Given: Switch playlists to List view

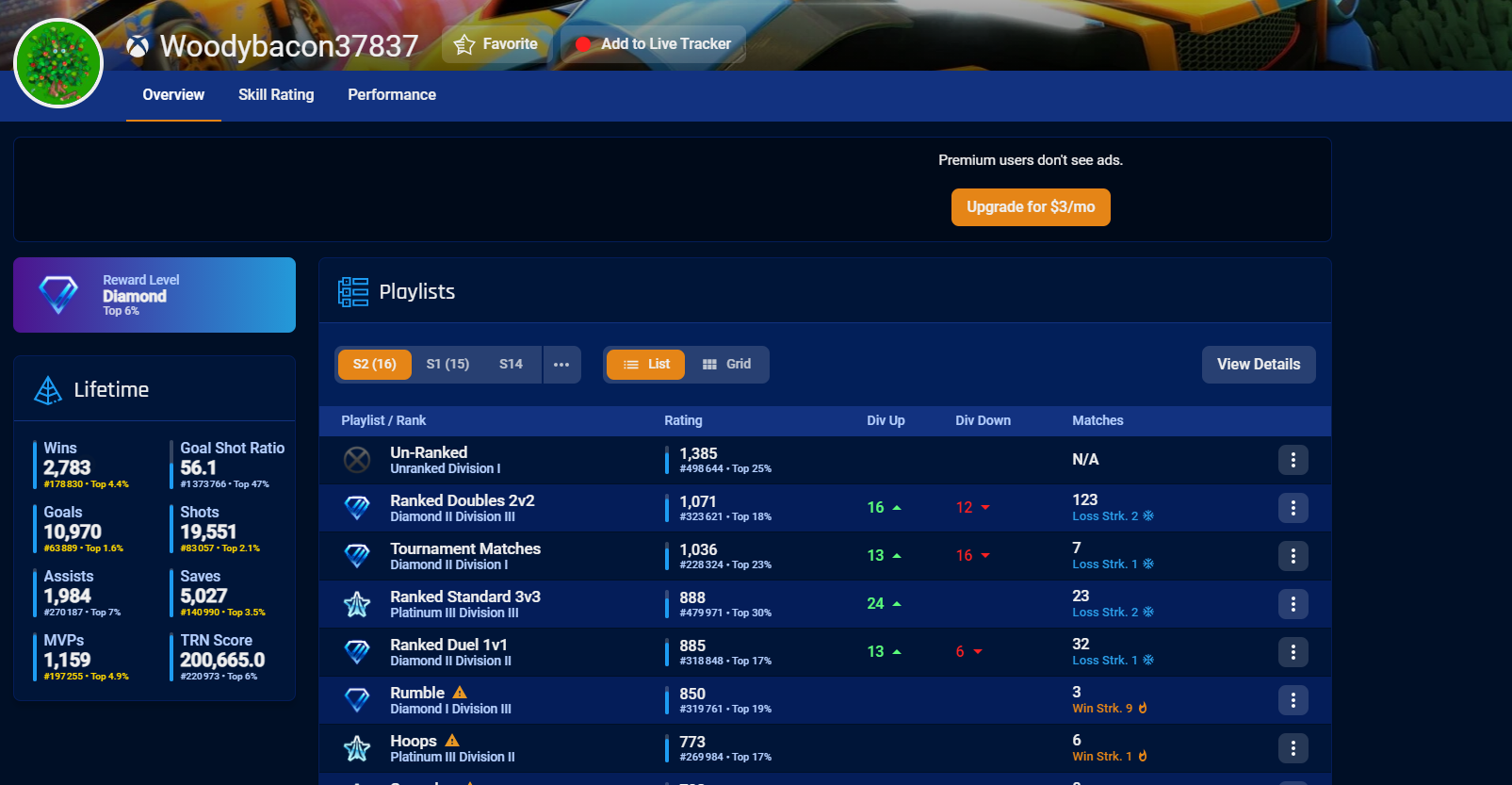Looking at the screenshot, I should coord(645,365).
